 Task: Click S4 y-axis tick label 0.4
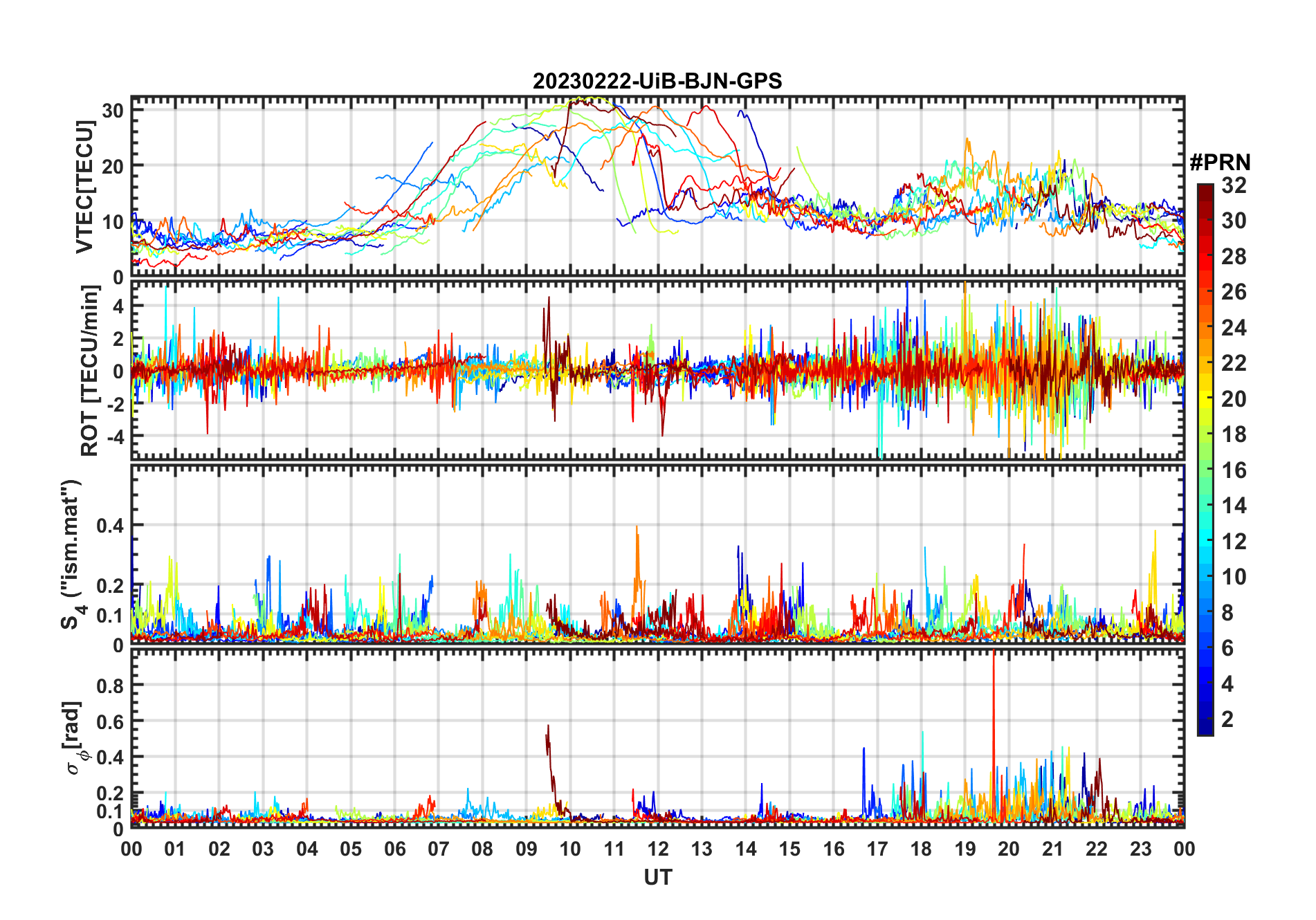[x=110, y=526]
